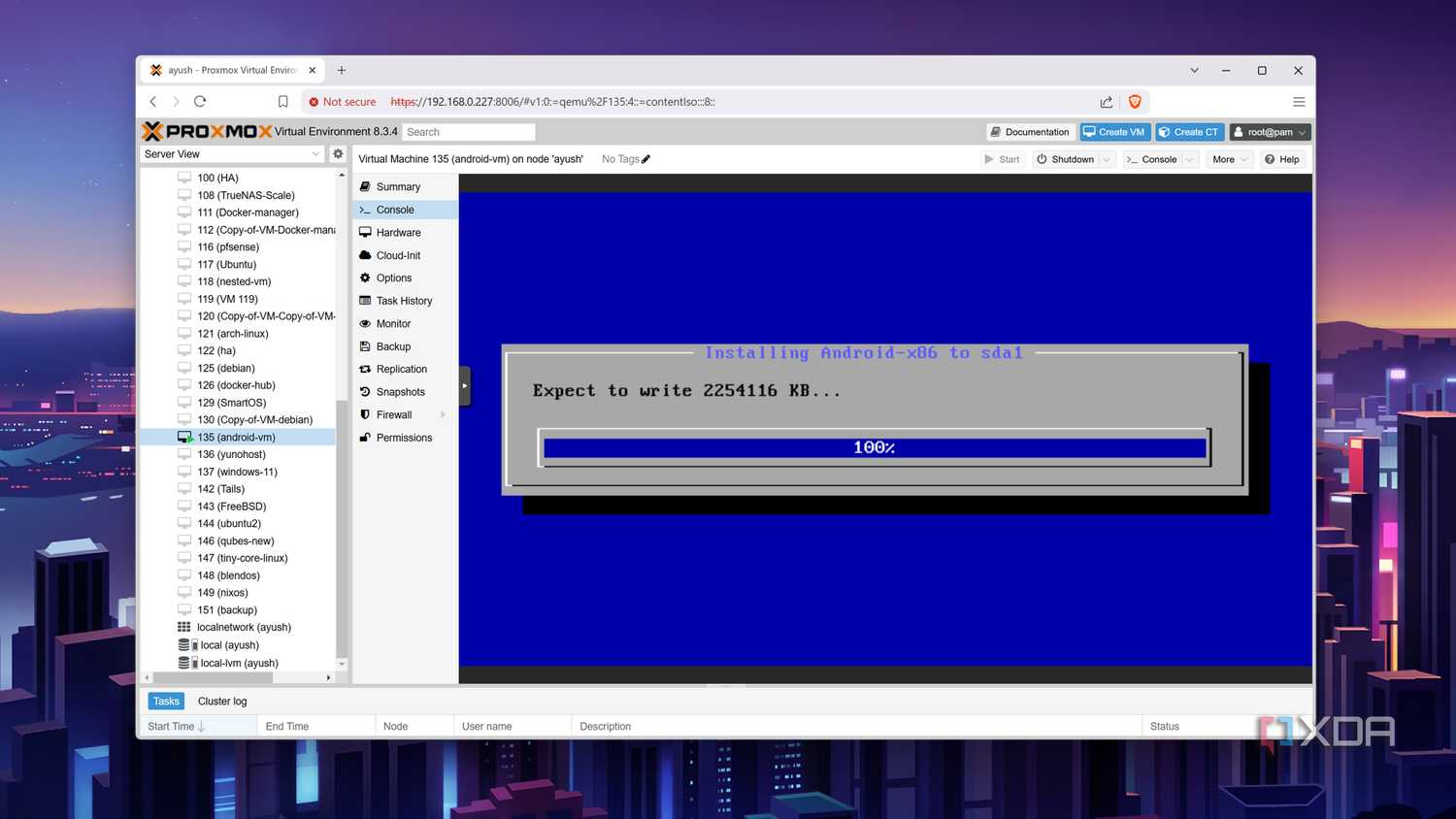The width and height of the screenshot is (1456, 819).
Task: Open the Replication section
Action: (405, 369)
